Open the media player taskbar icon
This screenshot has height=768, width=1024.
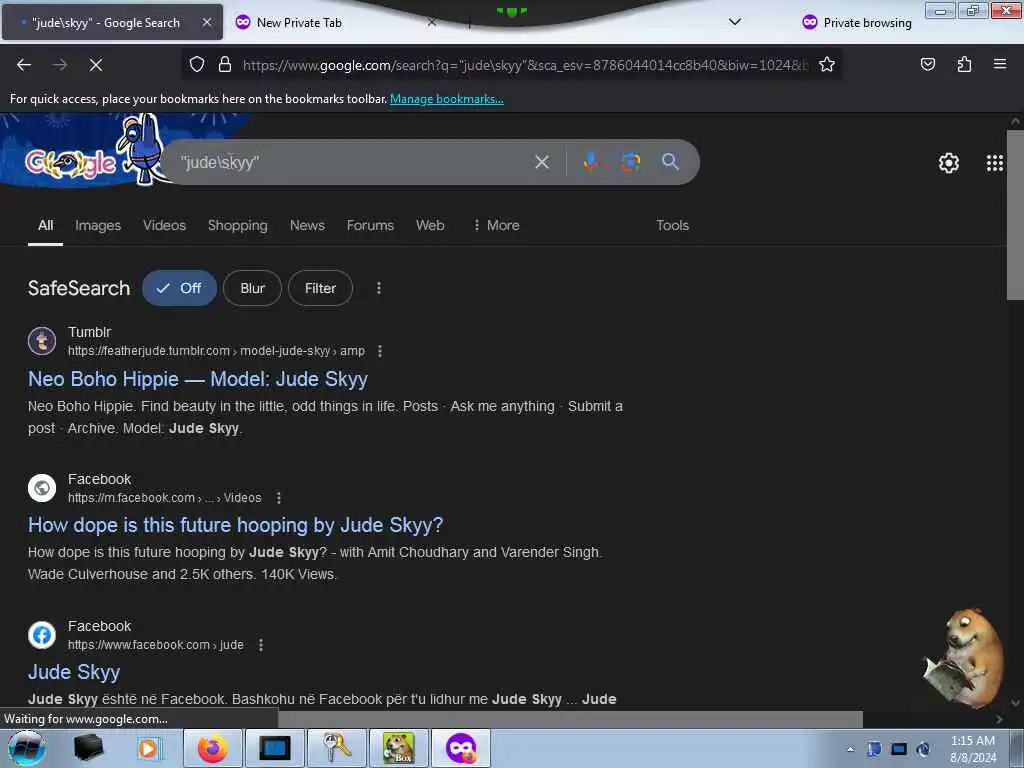(148, 748)
